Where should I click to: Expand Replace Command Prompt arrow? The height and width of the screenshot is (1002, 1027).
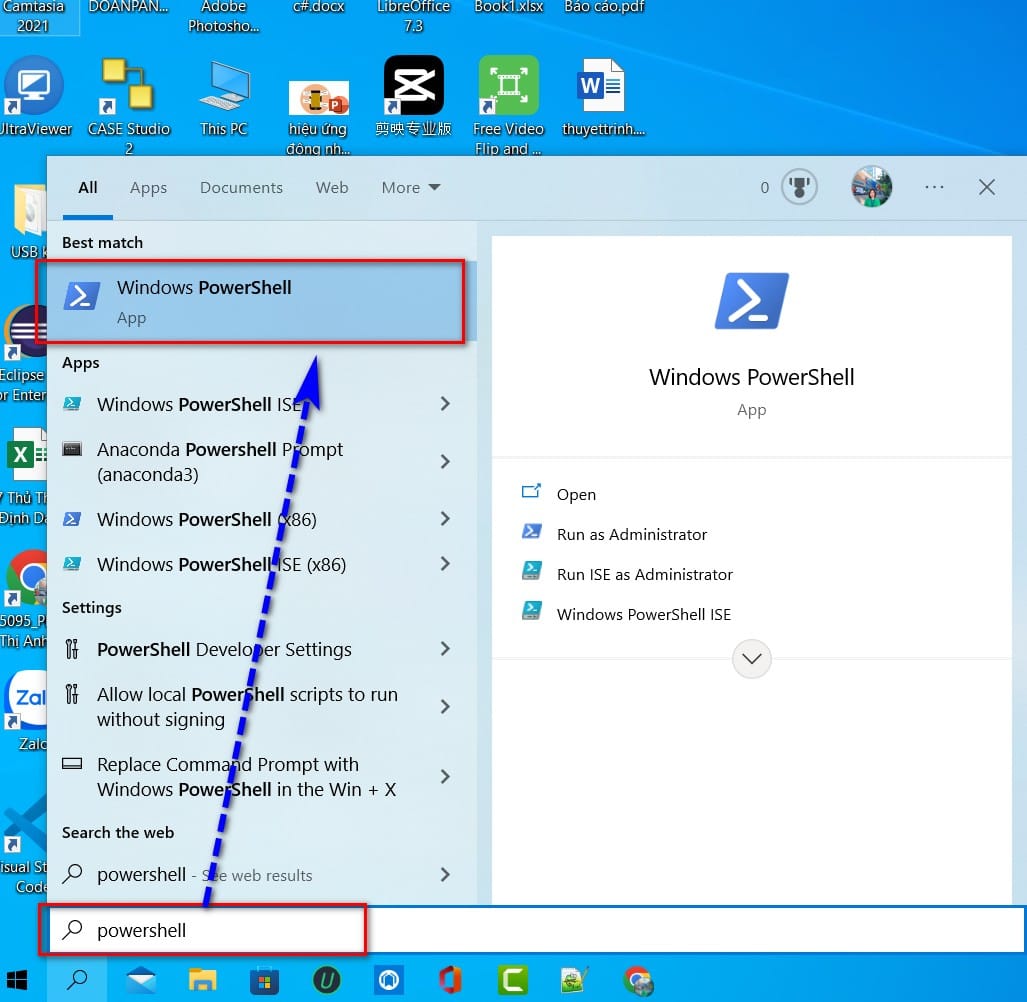tap(445, 776)
